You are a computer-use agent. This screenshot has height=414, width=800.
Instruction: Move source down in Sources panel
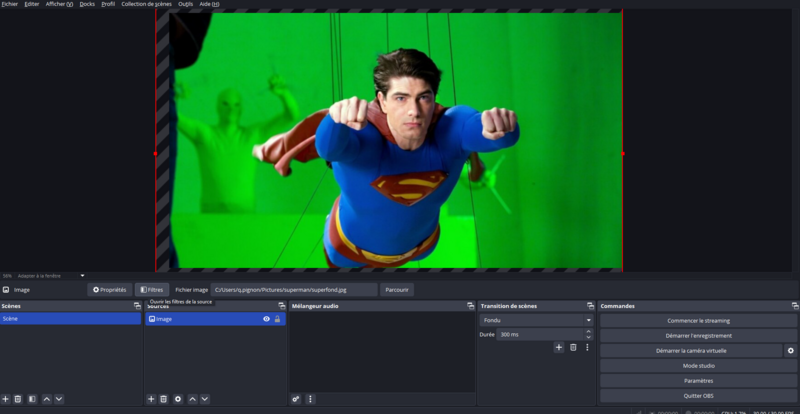click(205, 399)
